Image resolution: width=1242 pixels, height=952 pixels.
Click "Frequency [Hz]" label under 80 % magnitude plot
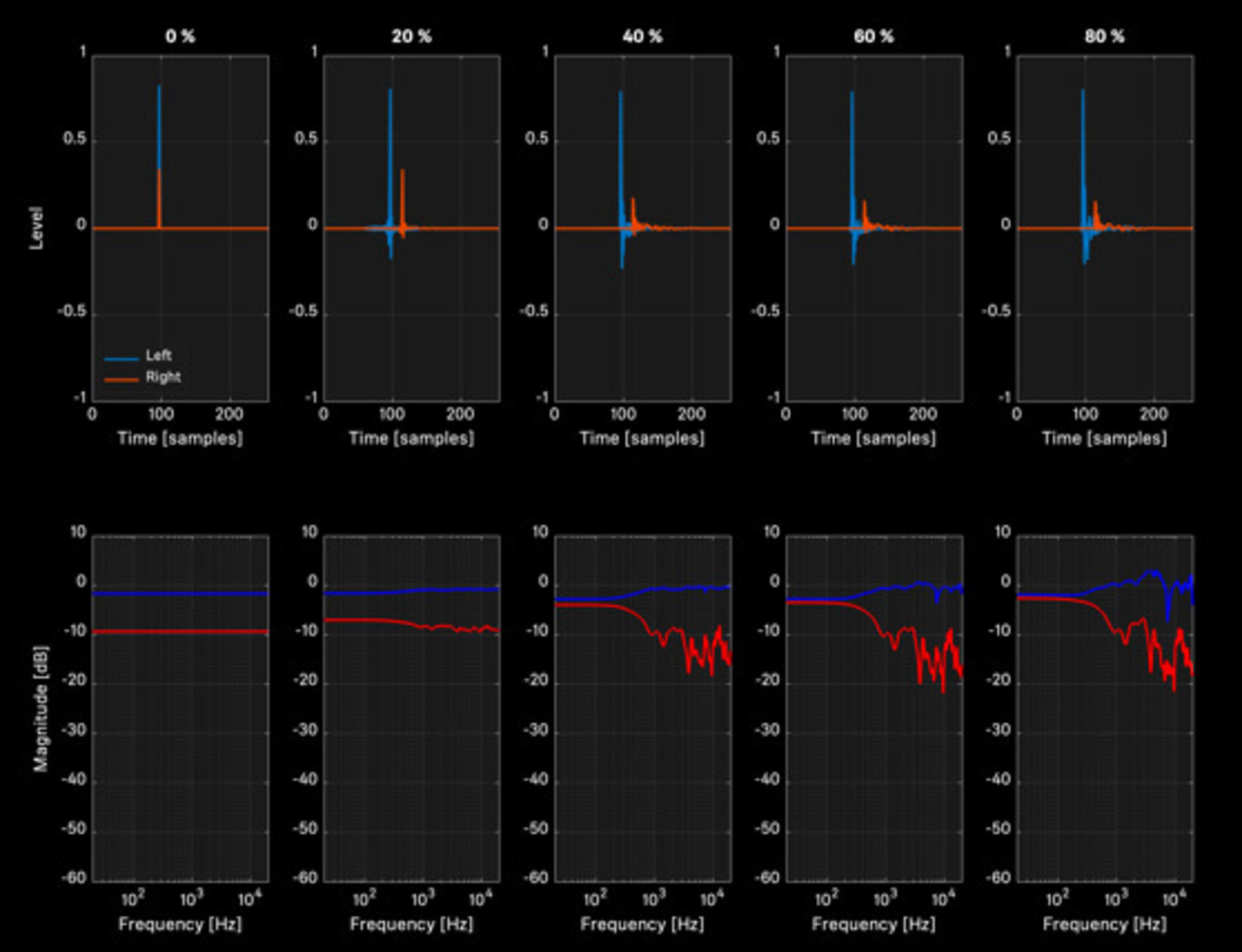(x=1104, y=924)
